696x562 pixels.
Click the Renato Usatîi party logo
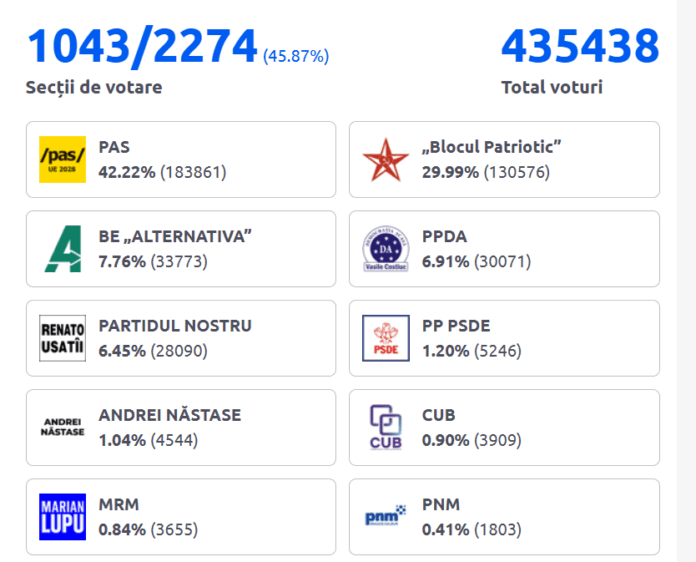[62, 338]
